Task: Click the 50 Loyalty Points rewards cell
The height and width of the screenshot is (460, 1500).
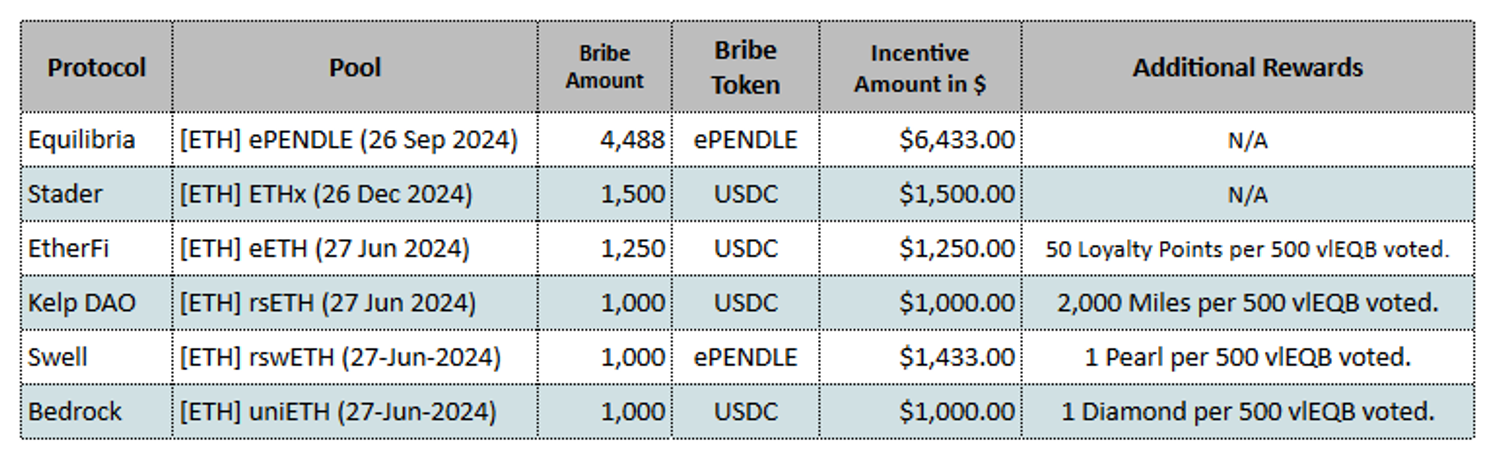Action: click(1247, 249)
